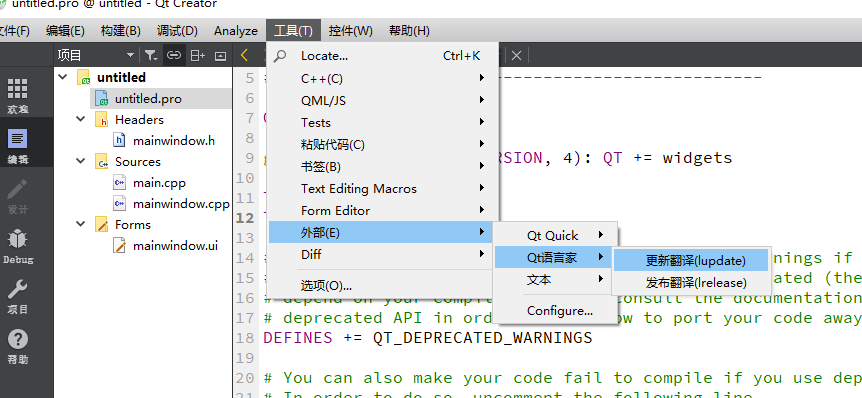Open the Design (设计) mode

click(17, 196)
